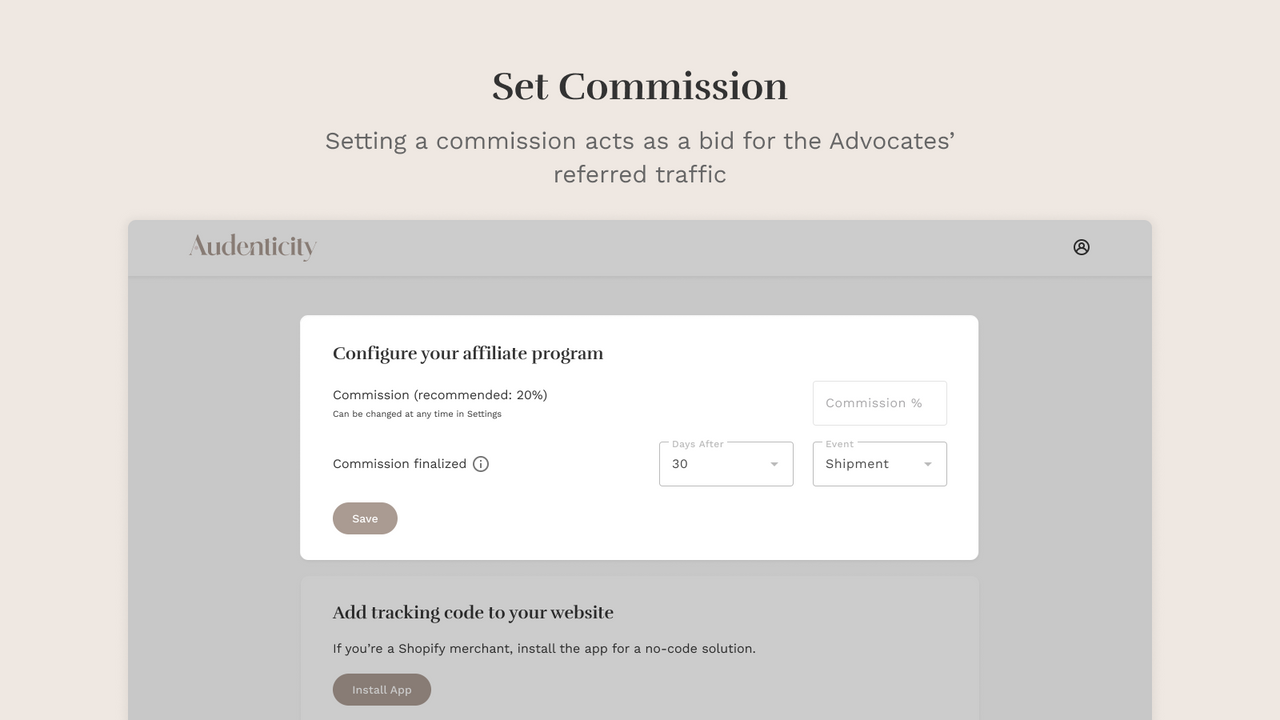Click the Commission % input field

879,403
